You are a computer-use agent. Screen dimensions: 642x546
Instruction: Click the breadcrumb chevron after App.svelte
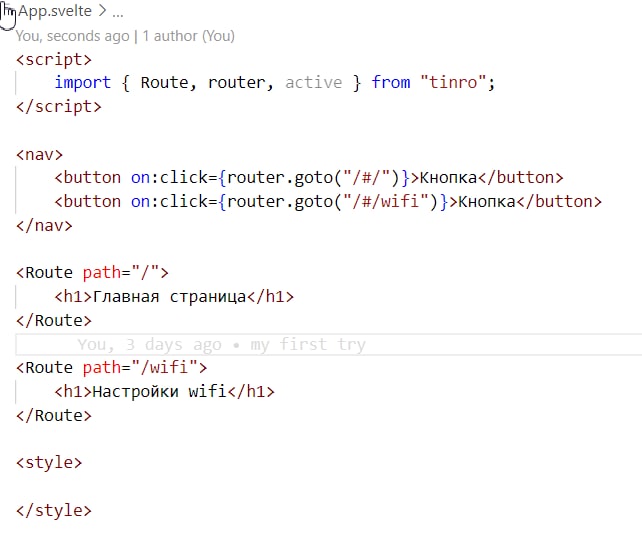(102, 11)
